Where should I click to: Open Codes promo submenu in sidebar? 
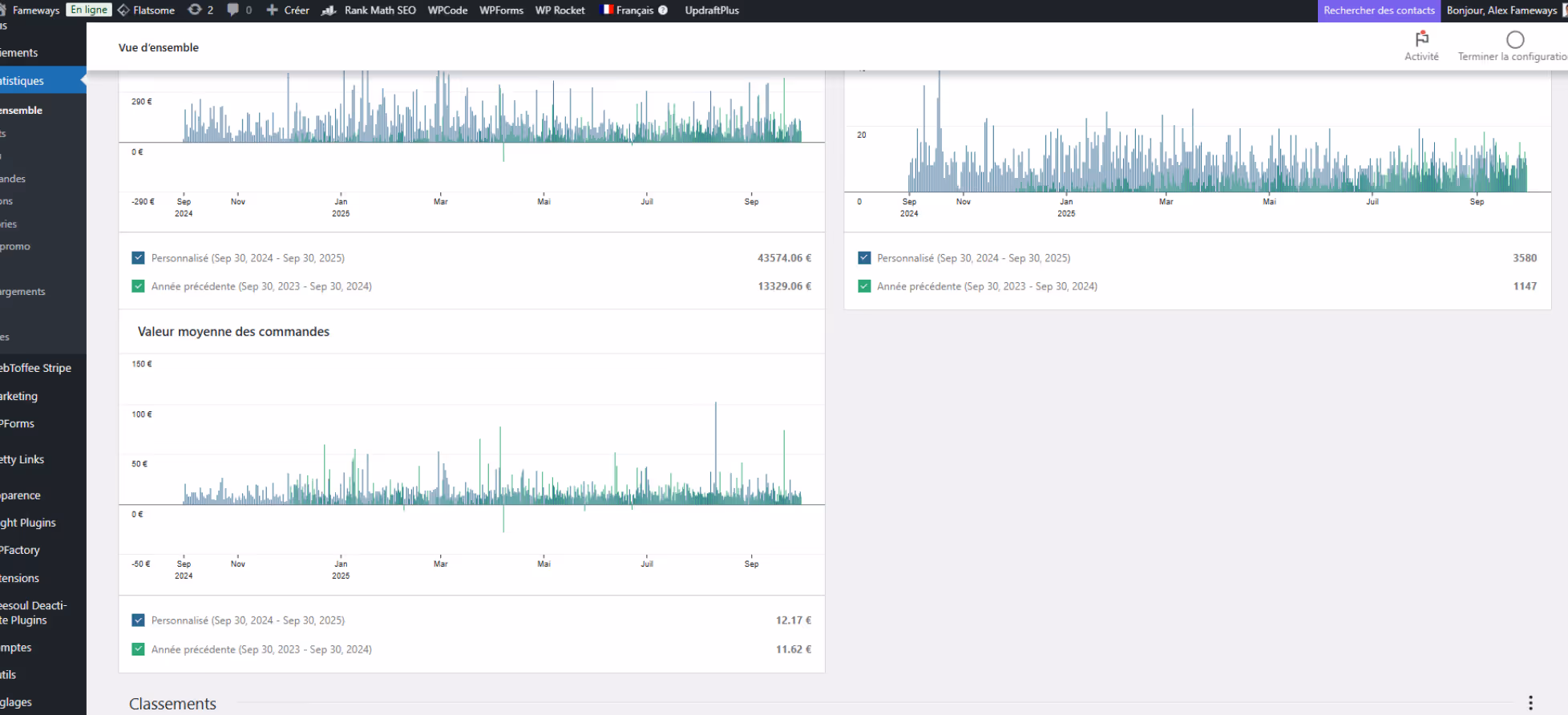15,246
